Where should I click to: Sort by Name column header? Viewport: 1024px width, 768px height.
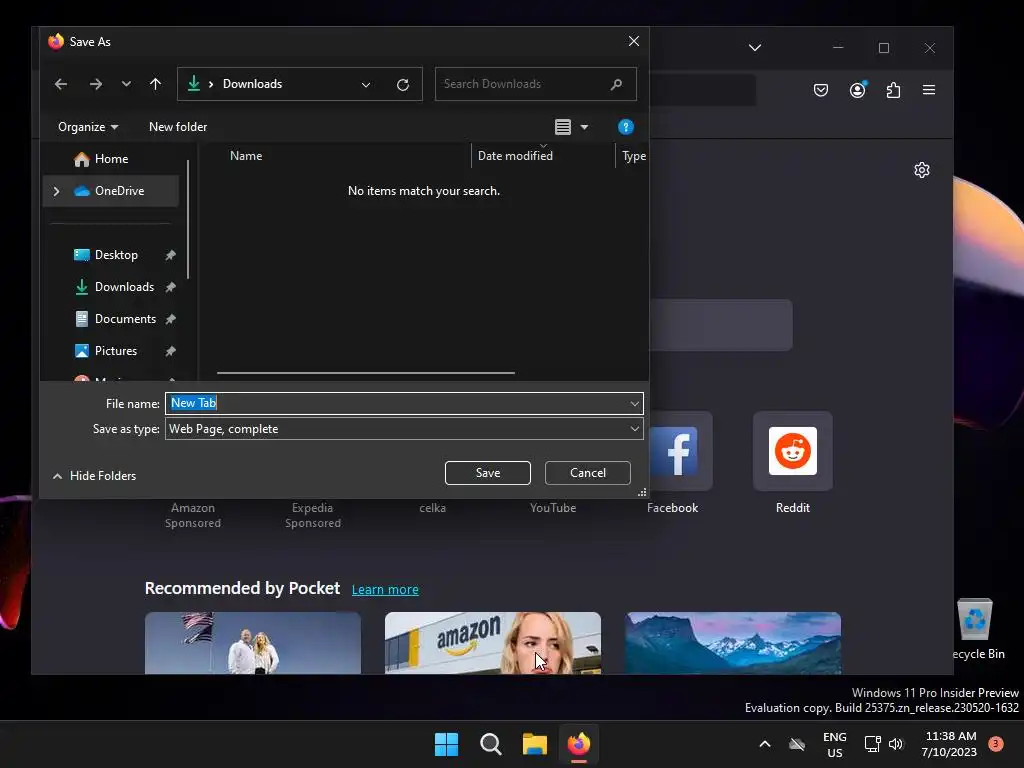click(246, 155)
